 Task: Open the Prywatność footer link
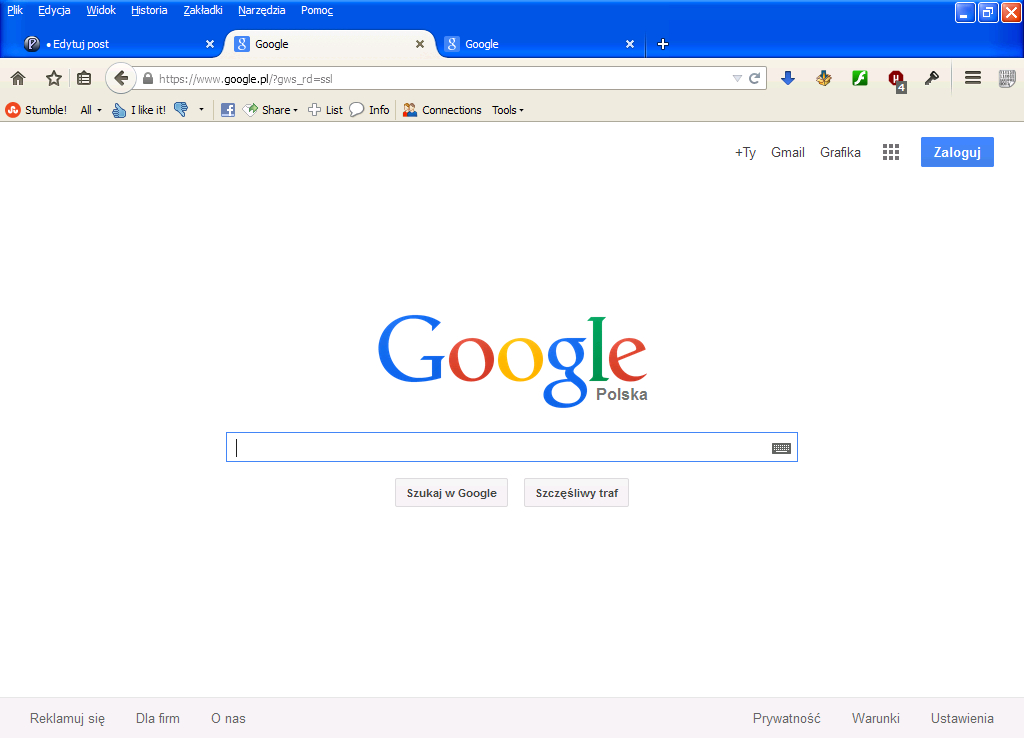(786, 718)
